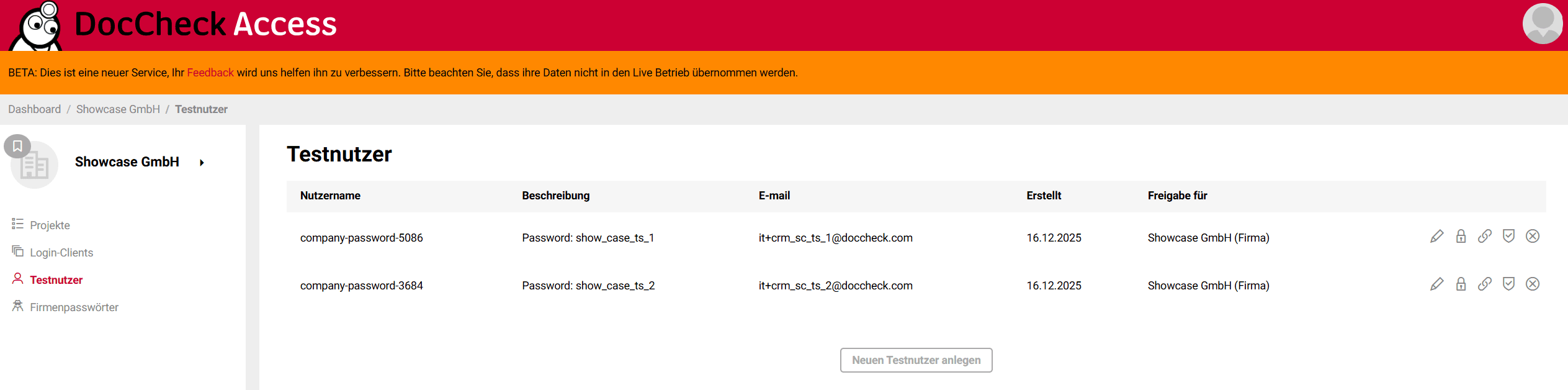Click the Login-Clients copy icon
Screen dimensions: 1568x390
pos(17,251)
